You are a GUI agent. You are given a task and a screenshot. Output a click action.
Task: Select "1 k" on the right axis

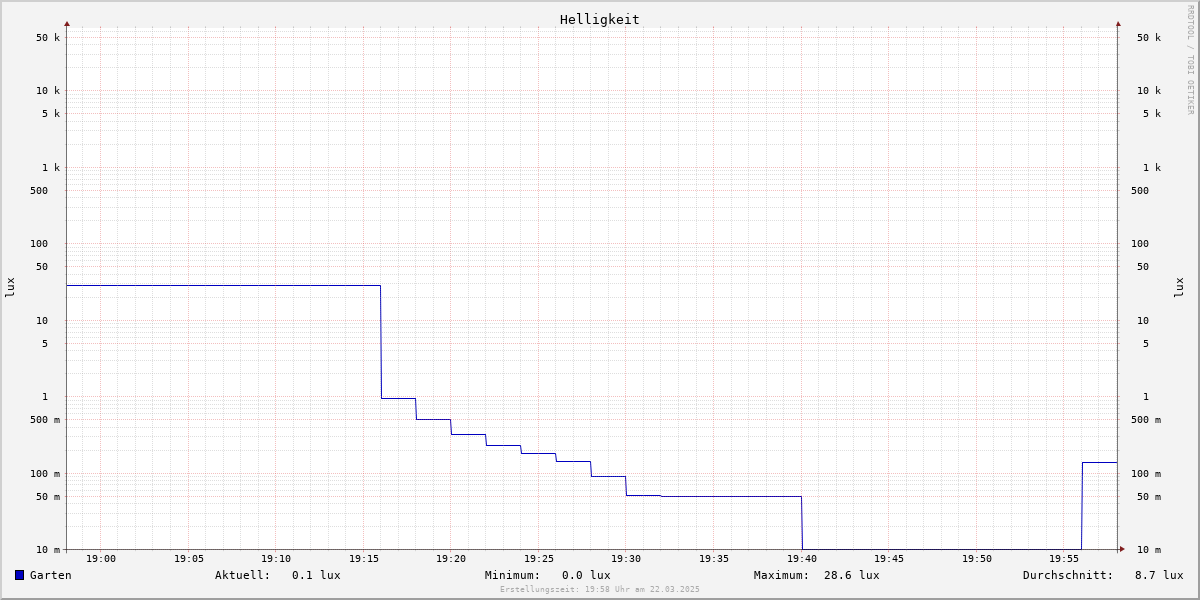click(1152, 168)
